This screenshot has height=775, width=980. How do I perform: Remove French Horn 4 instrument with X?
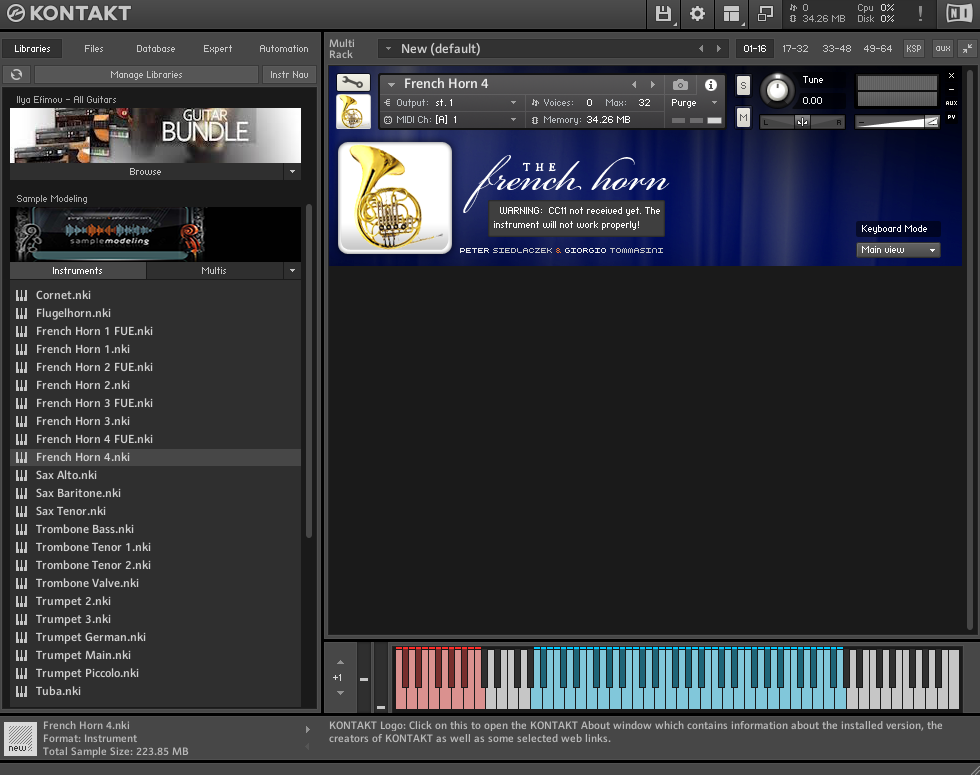coord(951,76)
